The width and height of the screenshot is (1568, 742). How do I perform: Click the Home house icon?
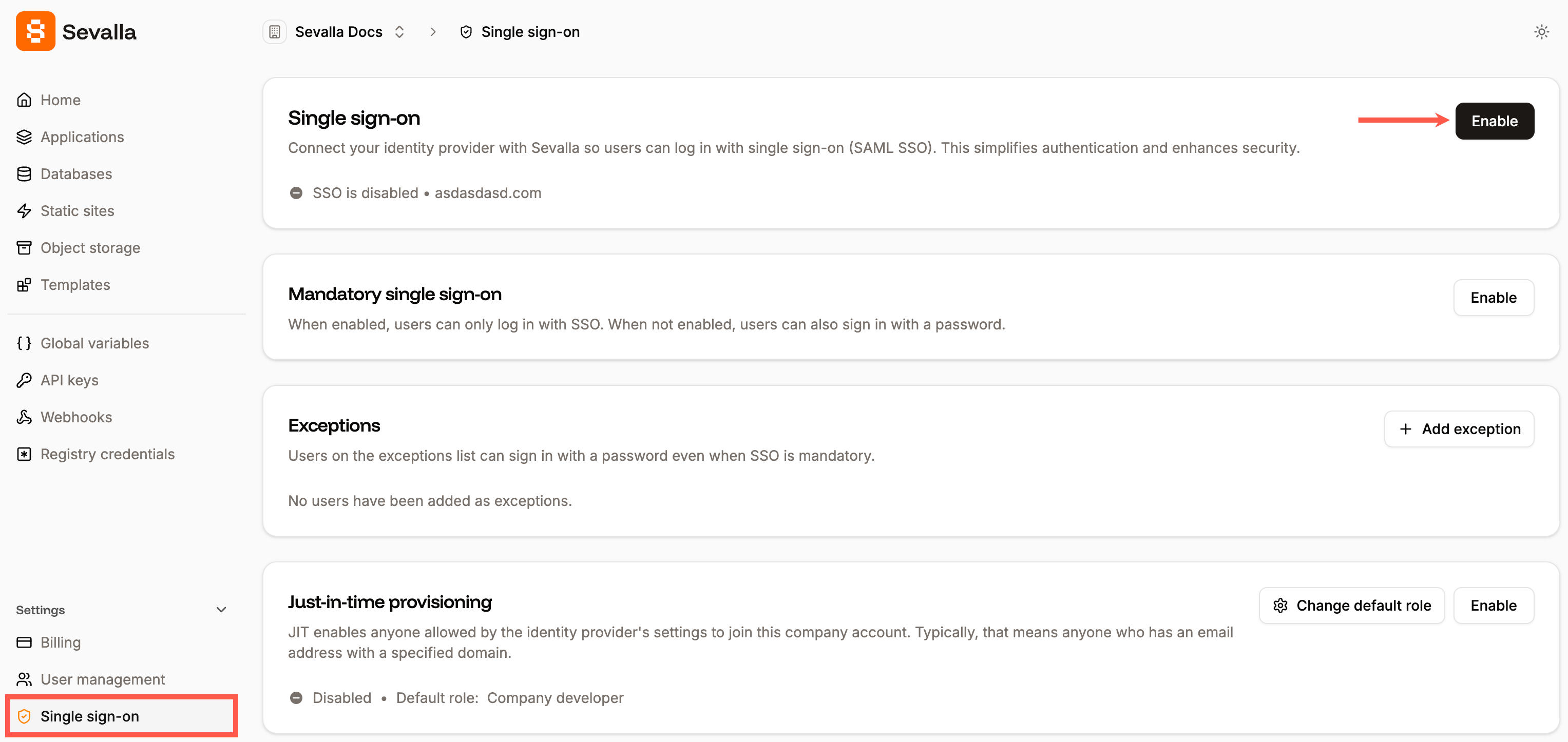[x=24, y=100]
